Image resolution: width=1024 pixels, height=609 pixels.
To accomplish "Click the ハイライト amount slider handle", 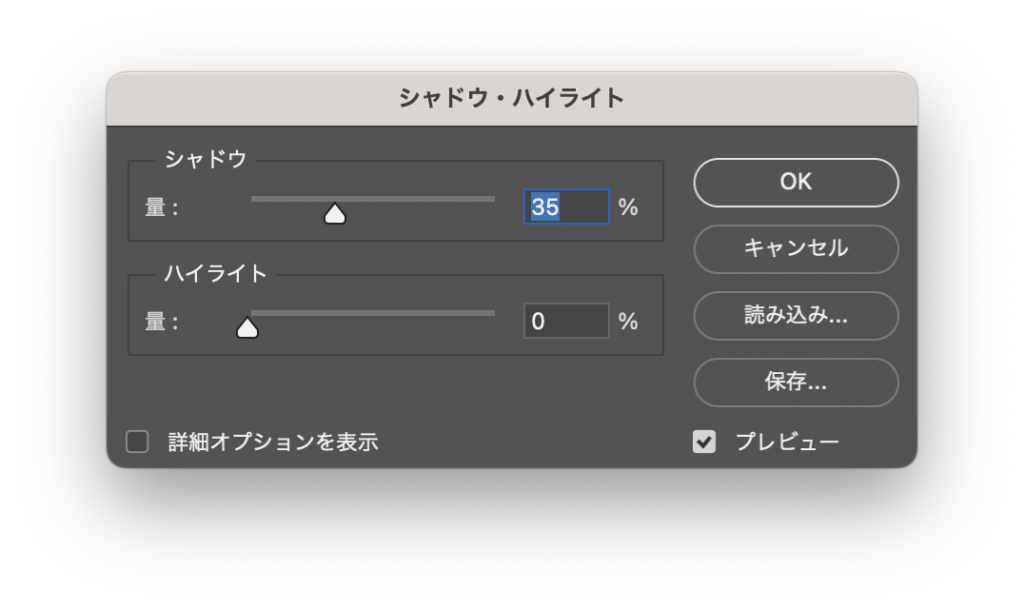I will pyautogui.click(x=247, y=327).
